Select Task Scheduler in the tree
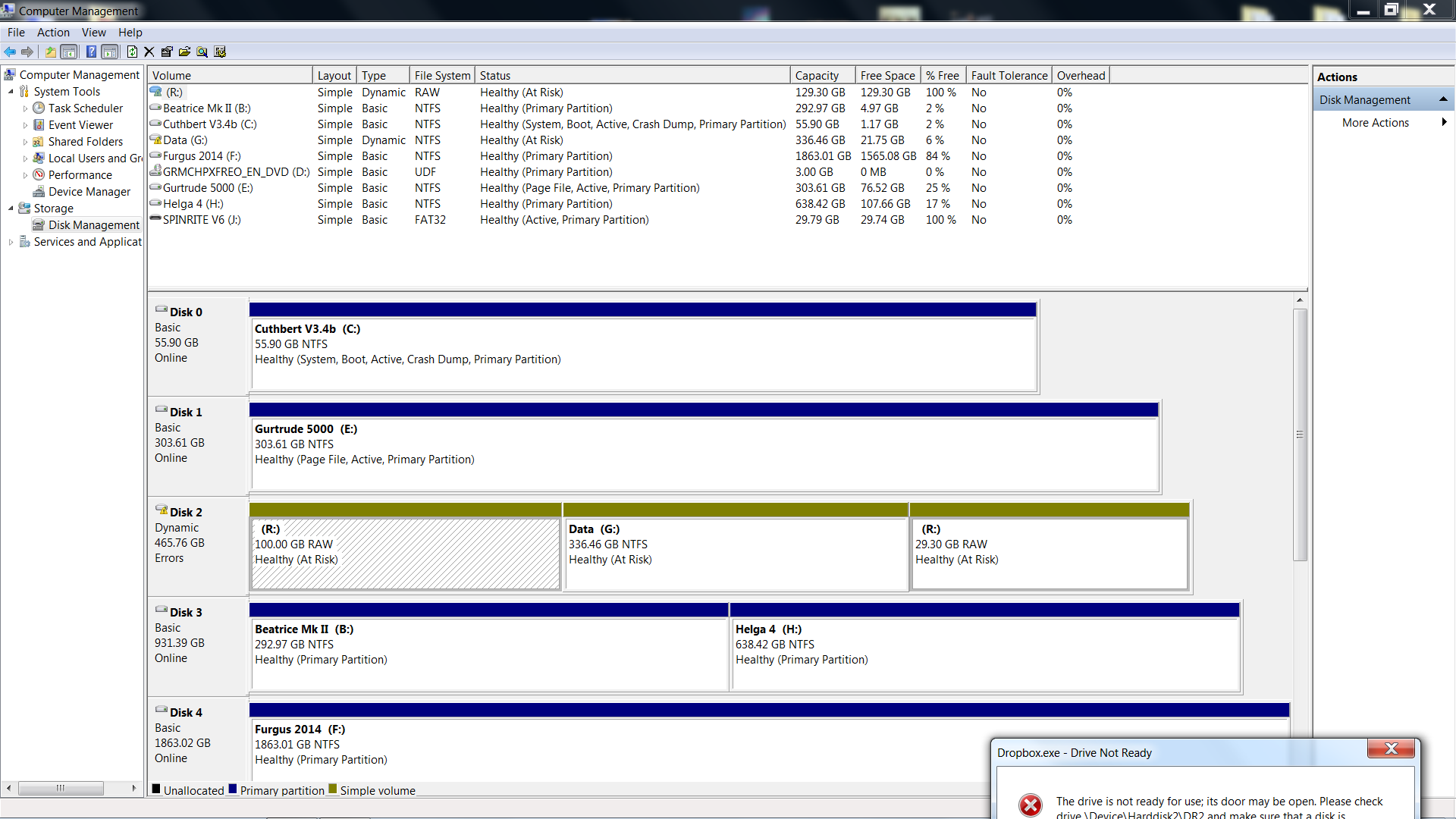1456x819 pixels. point(85,108)
